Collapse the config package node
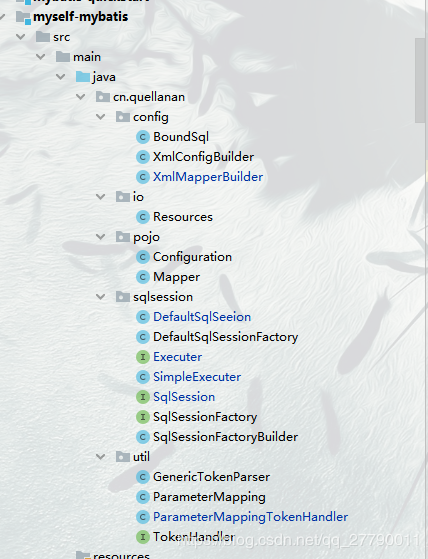This screenshot has width=428, height=559. click(100, 117)
